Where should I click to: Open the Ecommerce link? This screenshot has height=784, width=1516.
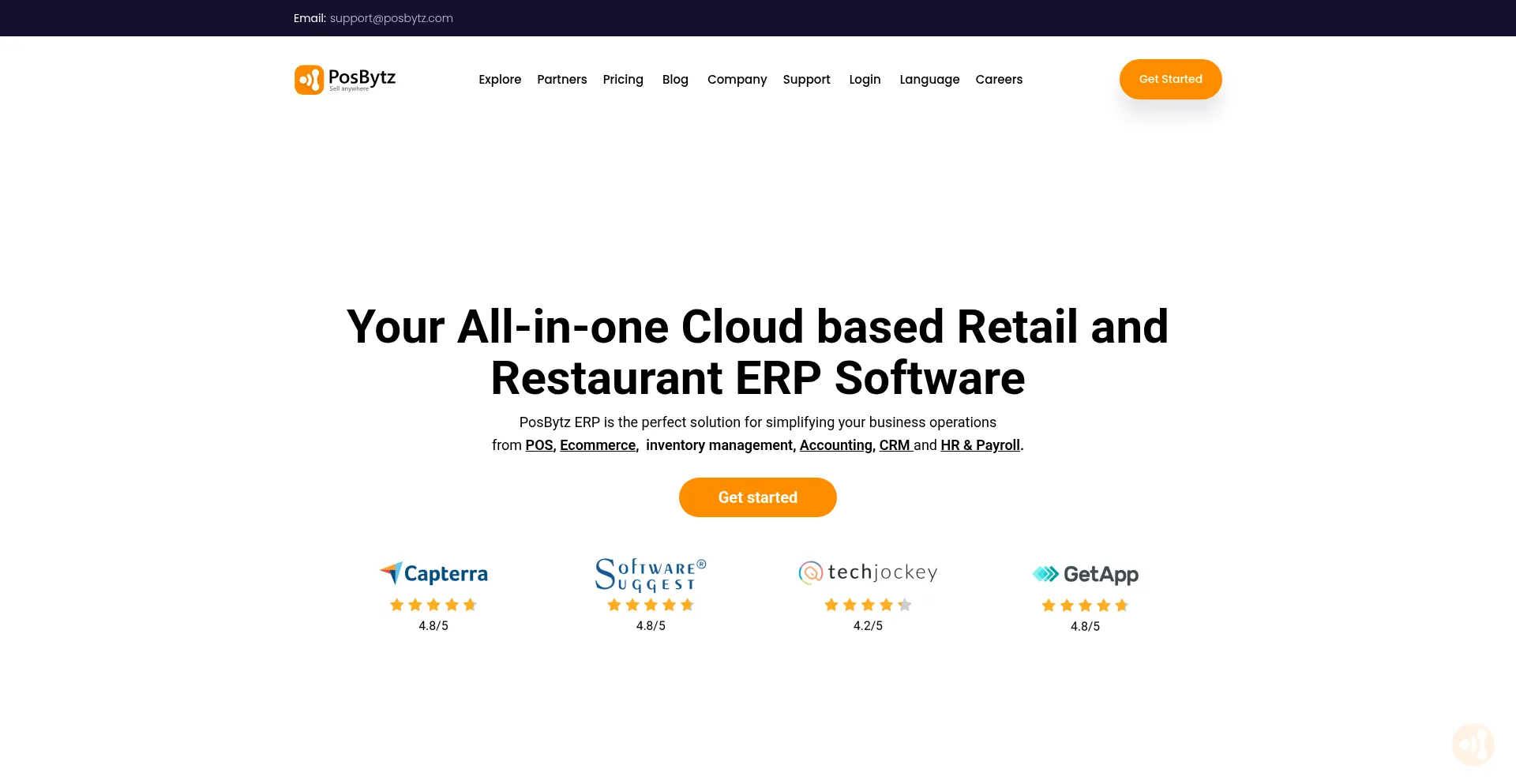click(598, 445)
